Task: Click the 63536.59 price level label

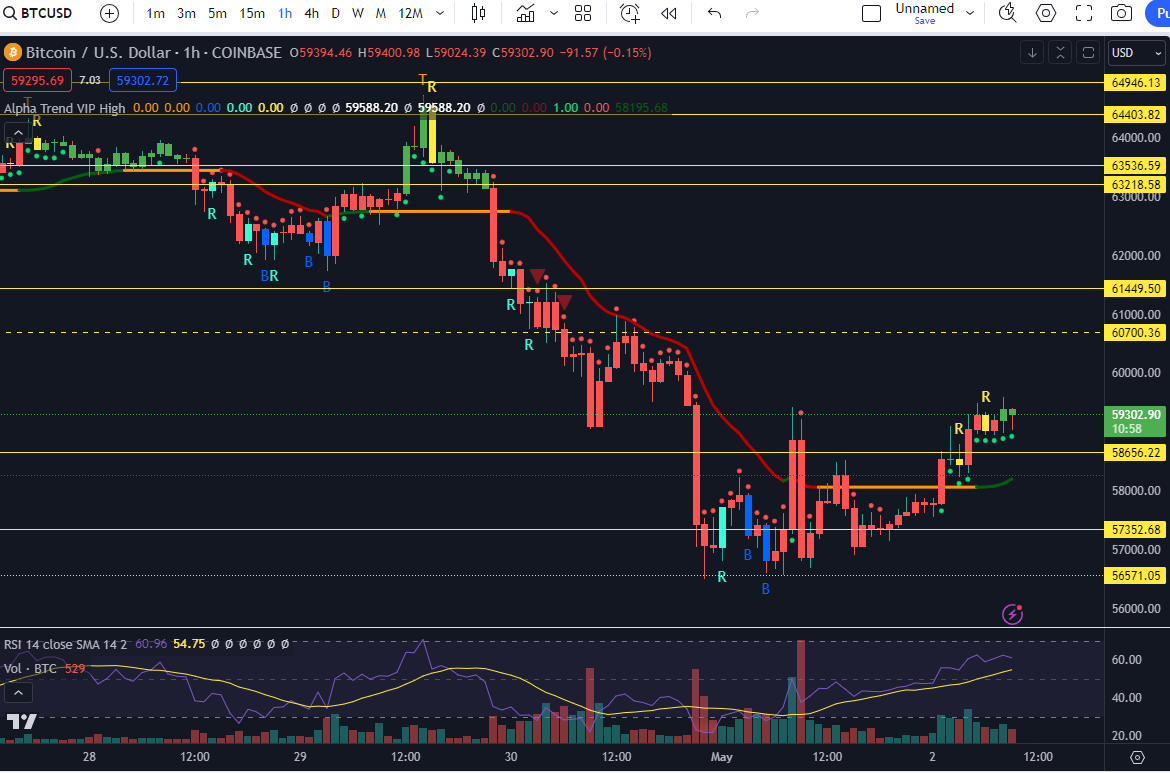Action: pos(1136,166)
